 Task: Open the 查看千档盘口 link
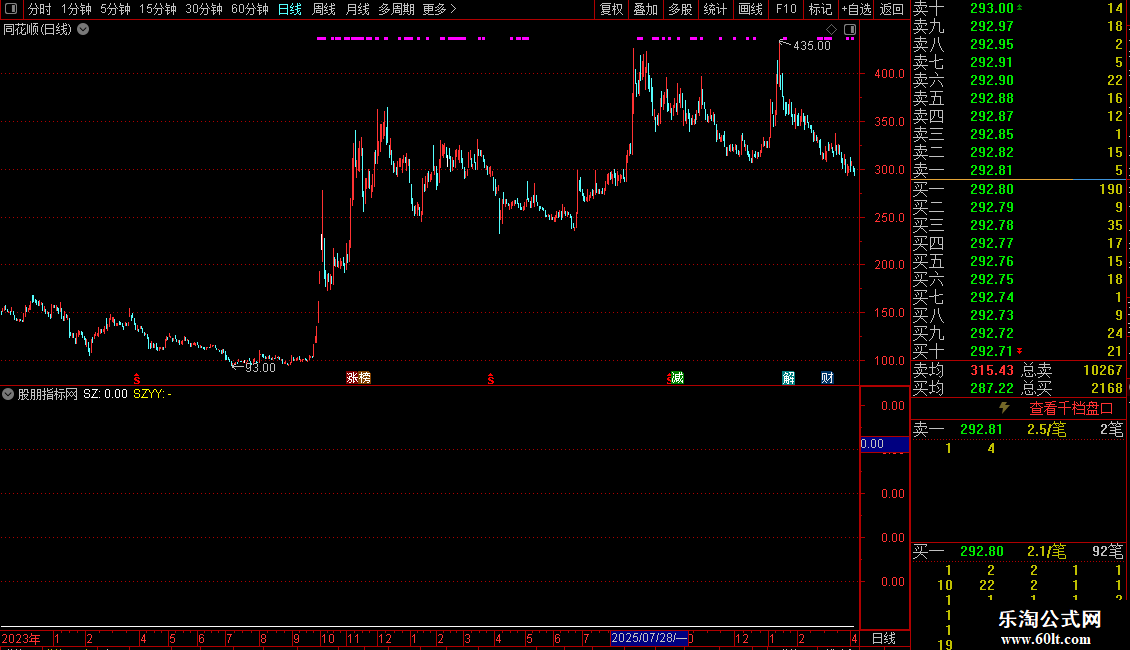[x=1072, y=409]
